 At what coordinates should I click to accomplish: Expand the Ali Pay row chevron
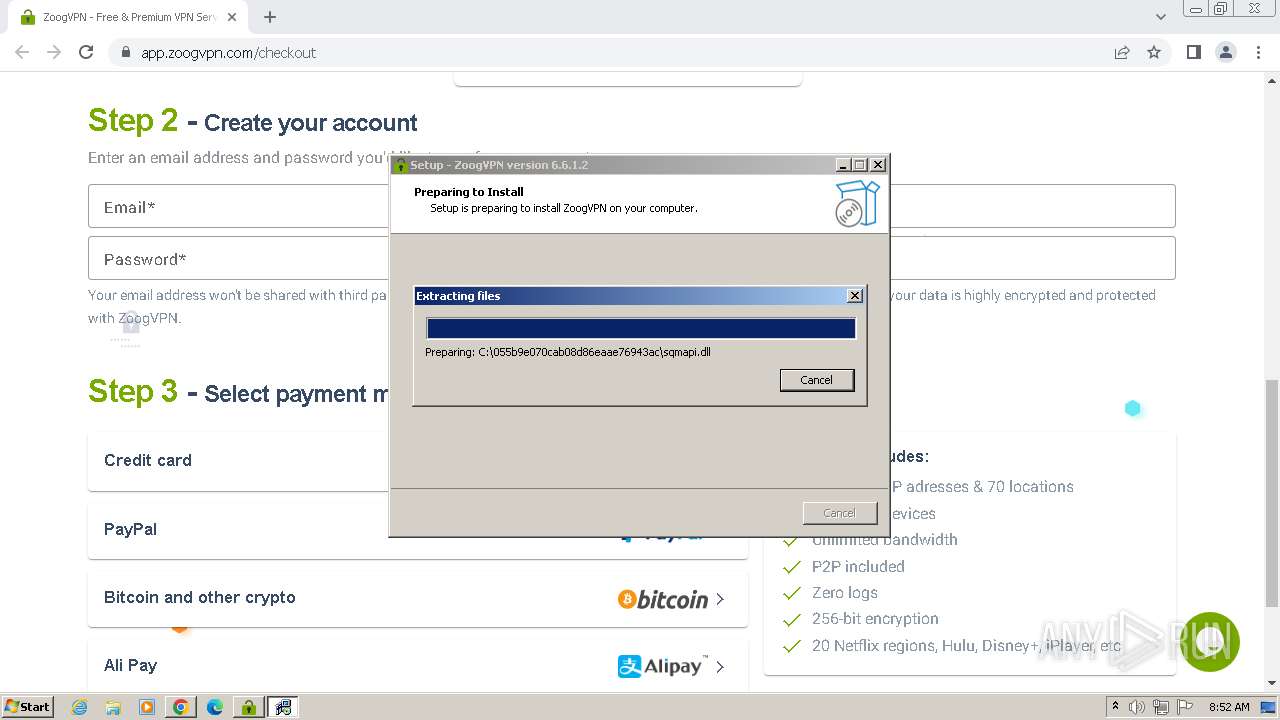tap(720, 667)
